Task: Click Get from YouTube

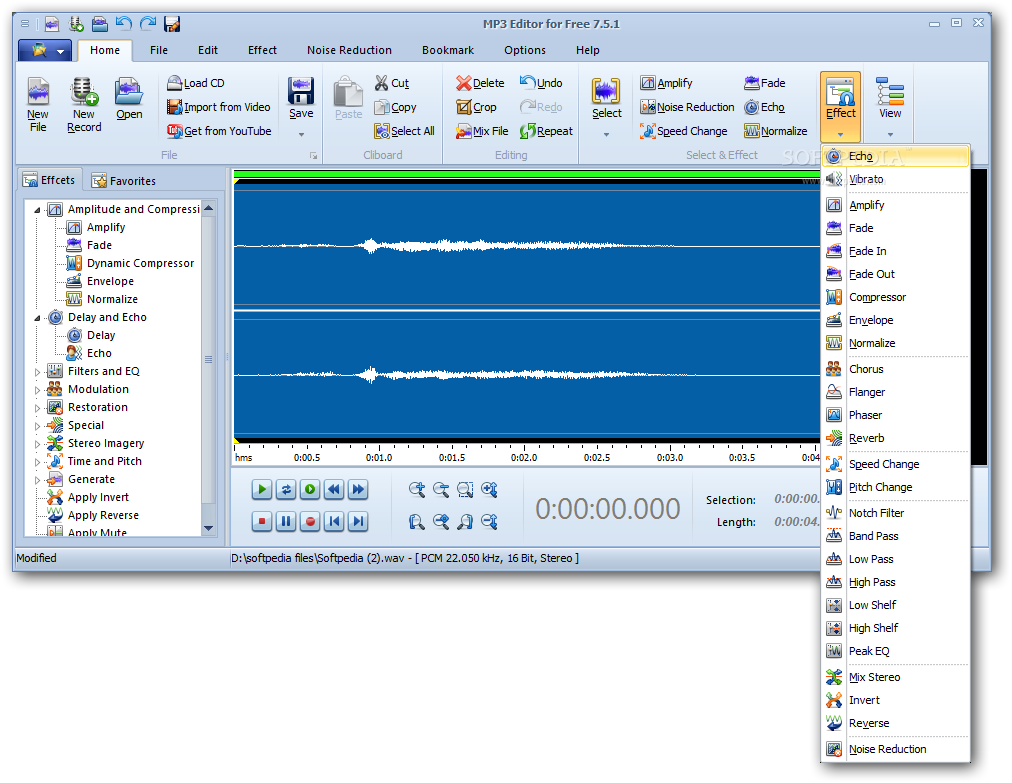Action: 218,131
